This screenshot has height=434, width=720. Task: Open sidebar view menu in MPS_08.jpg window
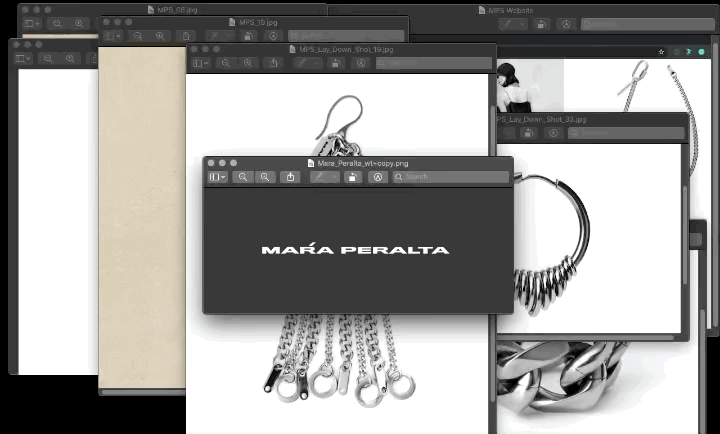pyautogui.click(x=32, y=23)
